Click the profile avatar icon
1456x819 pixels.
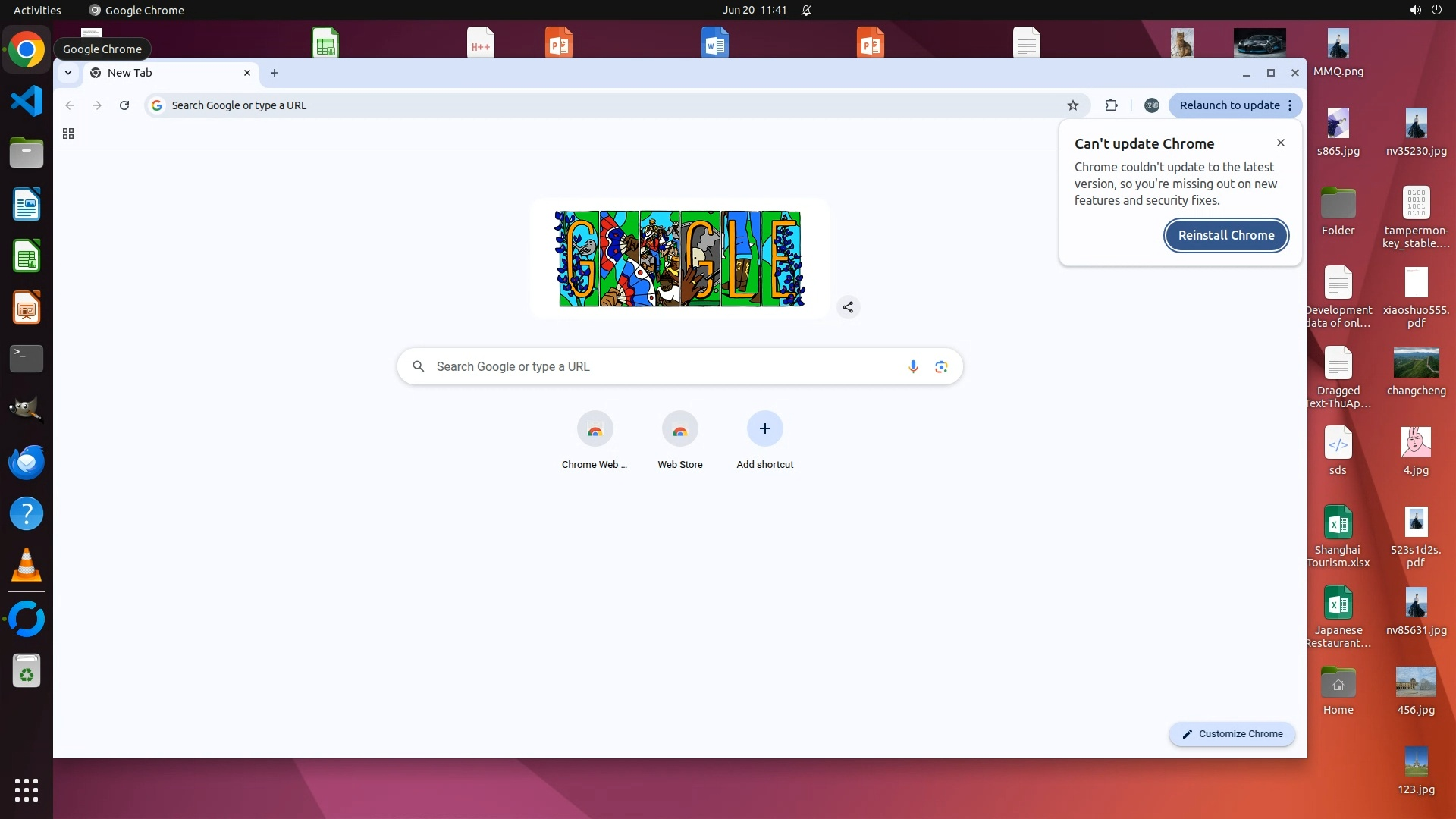(1151, 105)
